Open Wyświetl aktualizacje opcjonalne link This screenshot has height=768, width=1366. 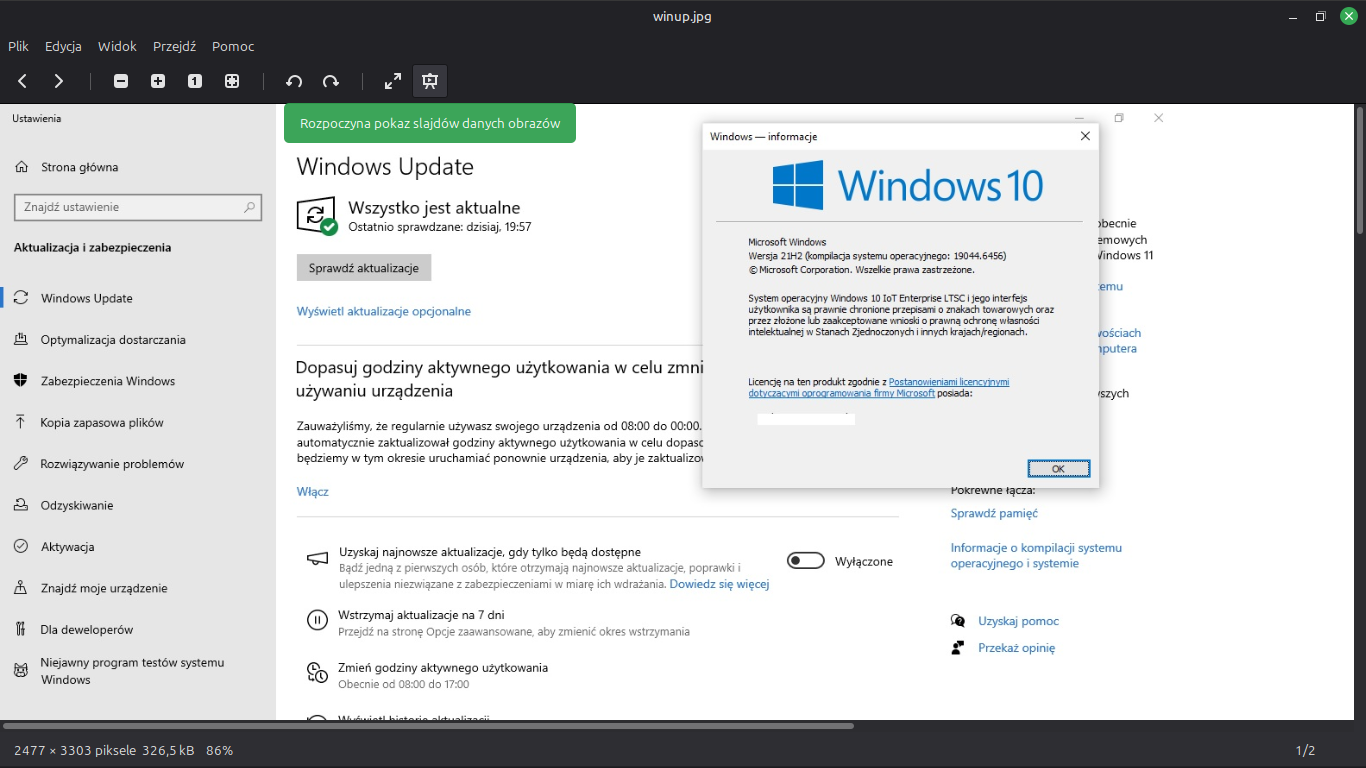click(x=384, y=311)
